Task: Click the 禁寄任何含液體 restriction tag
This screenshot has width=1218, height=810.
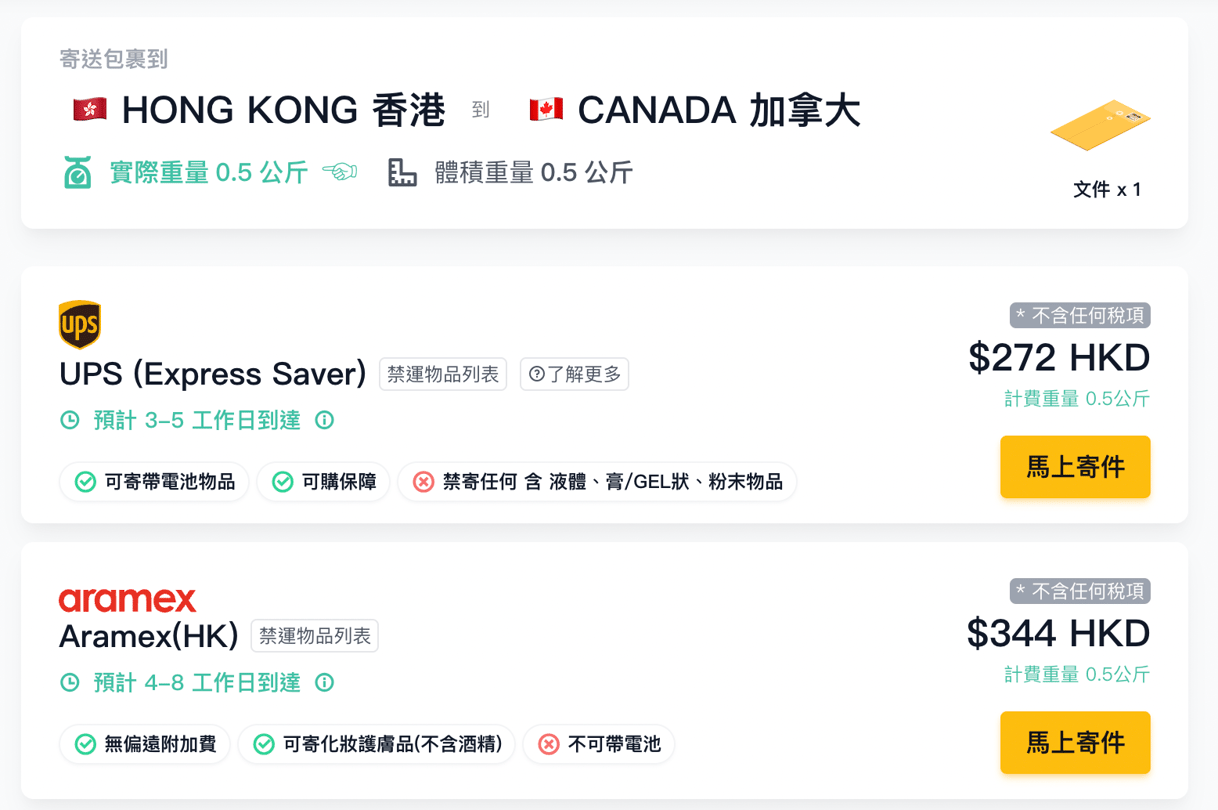Action: click(x=597, y=482)
